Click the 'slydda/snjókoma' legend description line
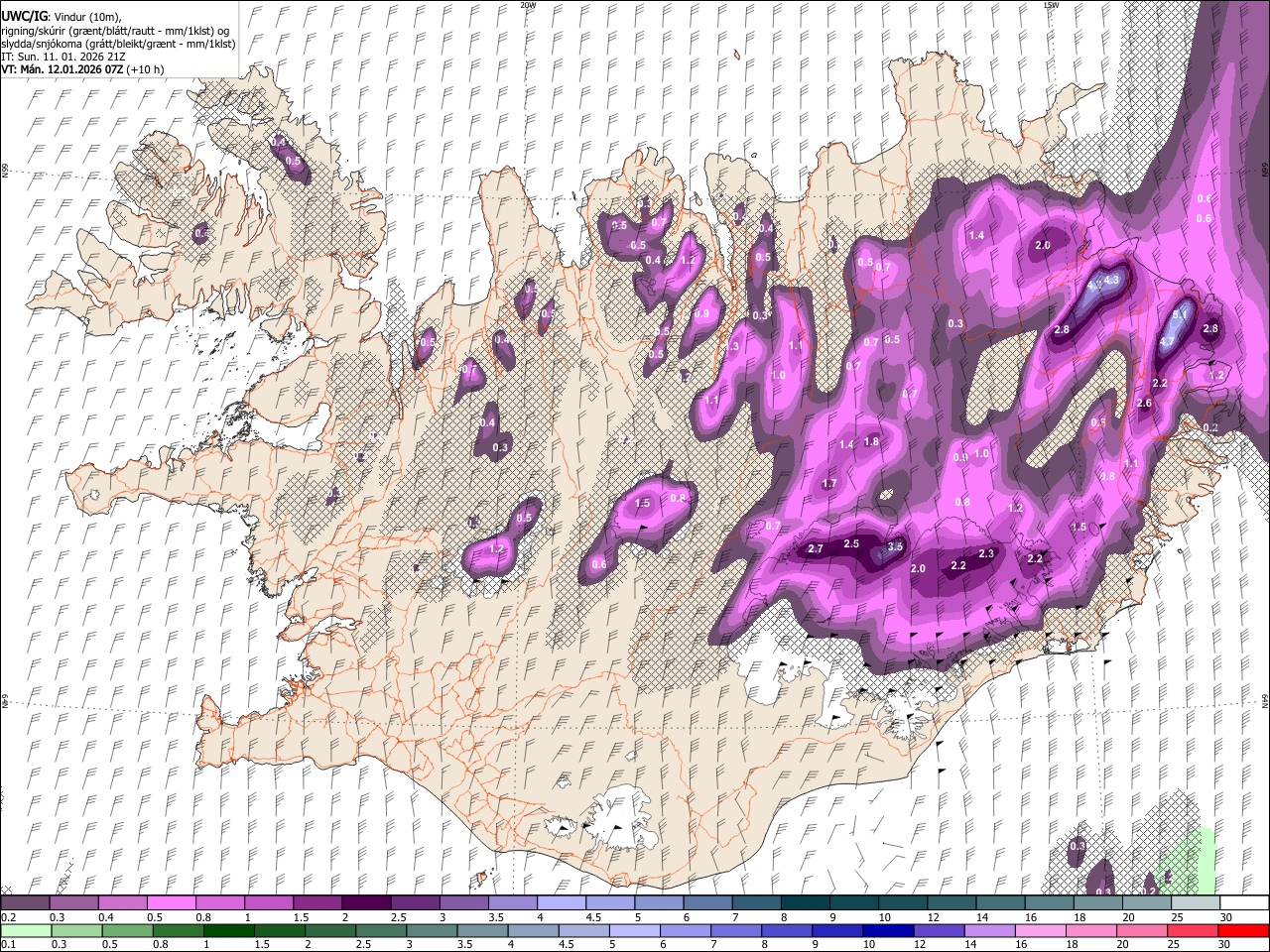1270x952 pixels. pos(118,44)
